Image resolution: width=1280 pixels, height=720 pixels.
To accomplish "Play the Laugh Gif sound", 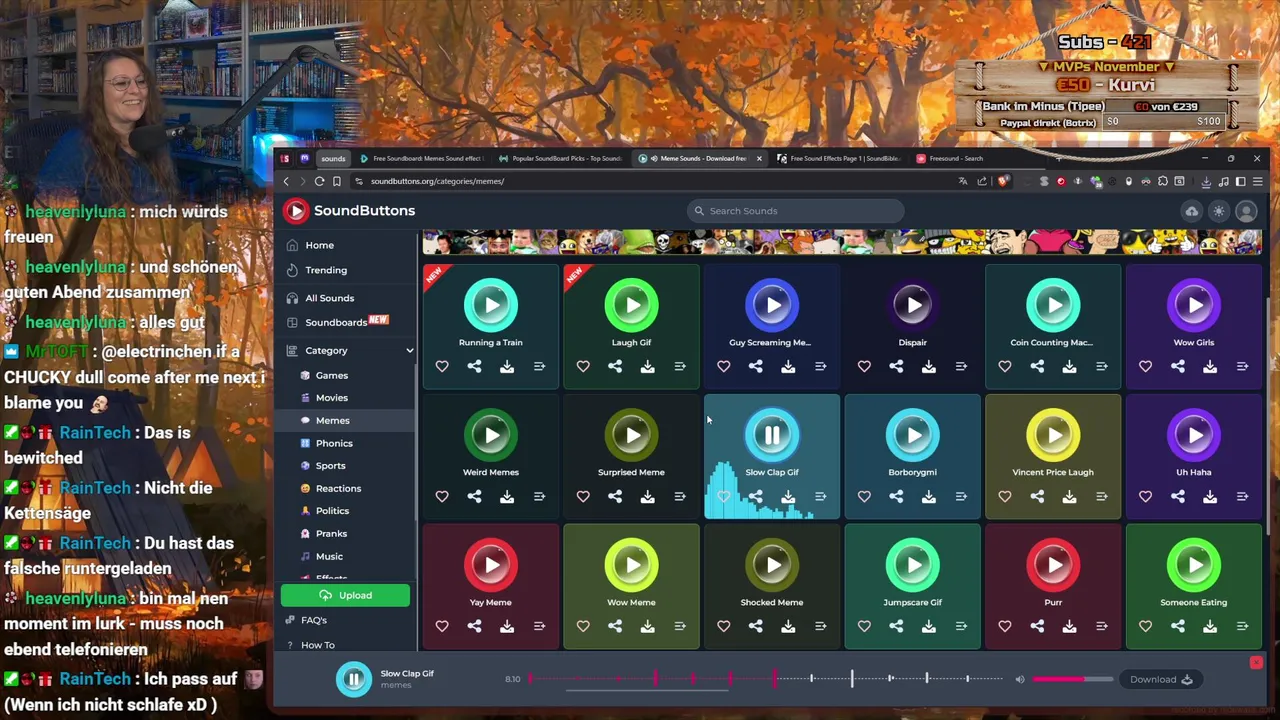I will tap(631, 306).
